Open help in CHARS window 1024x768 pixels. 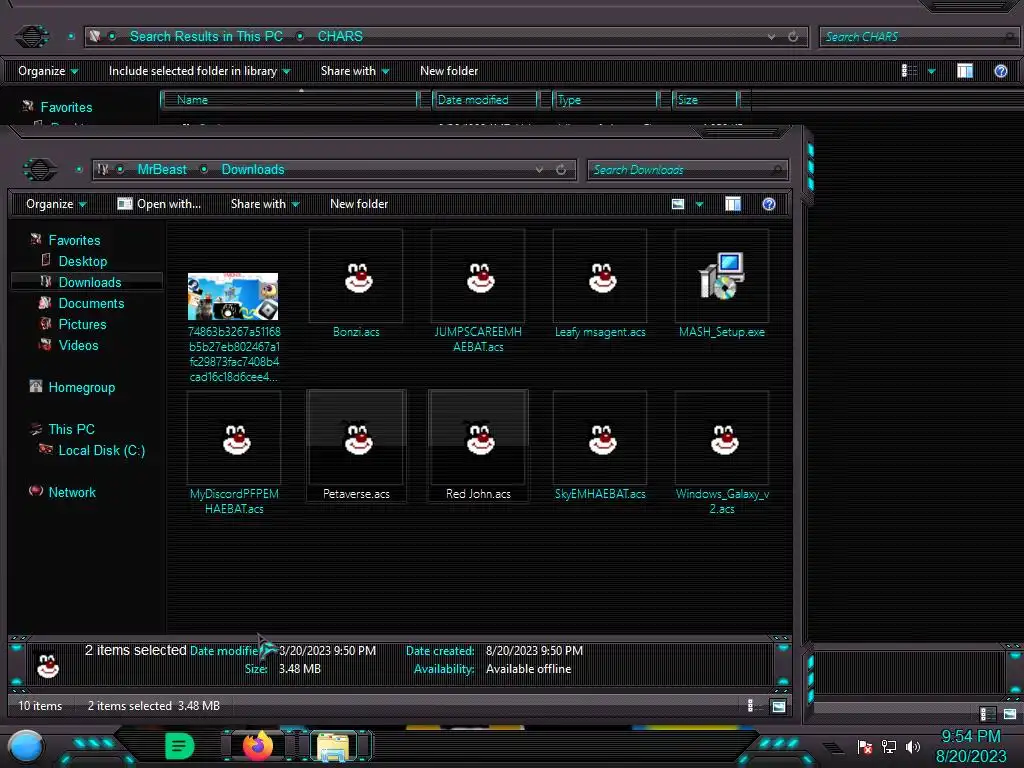(1000, 71)
